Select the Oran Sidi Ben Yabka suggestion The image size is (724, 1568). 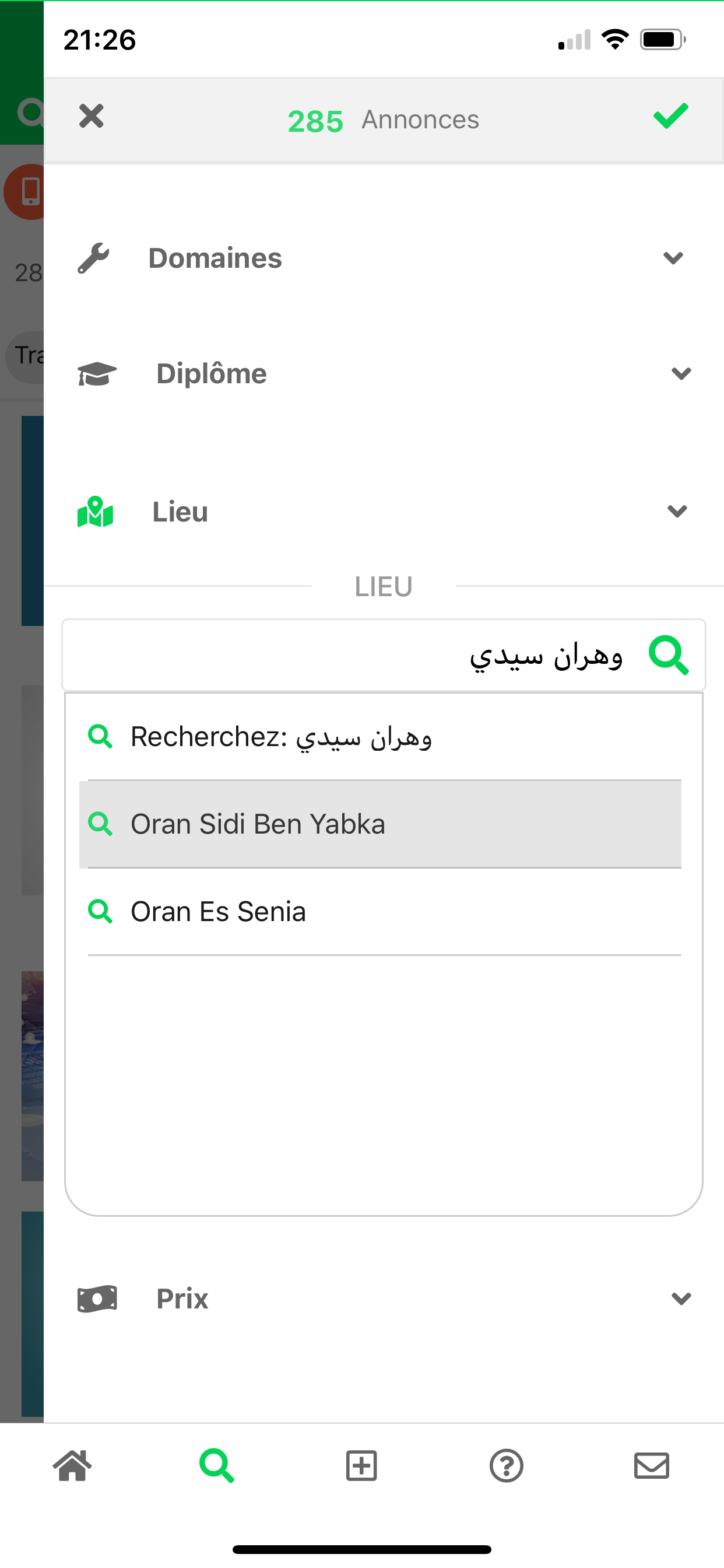[380, 824]
